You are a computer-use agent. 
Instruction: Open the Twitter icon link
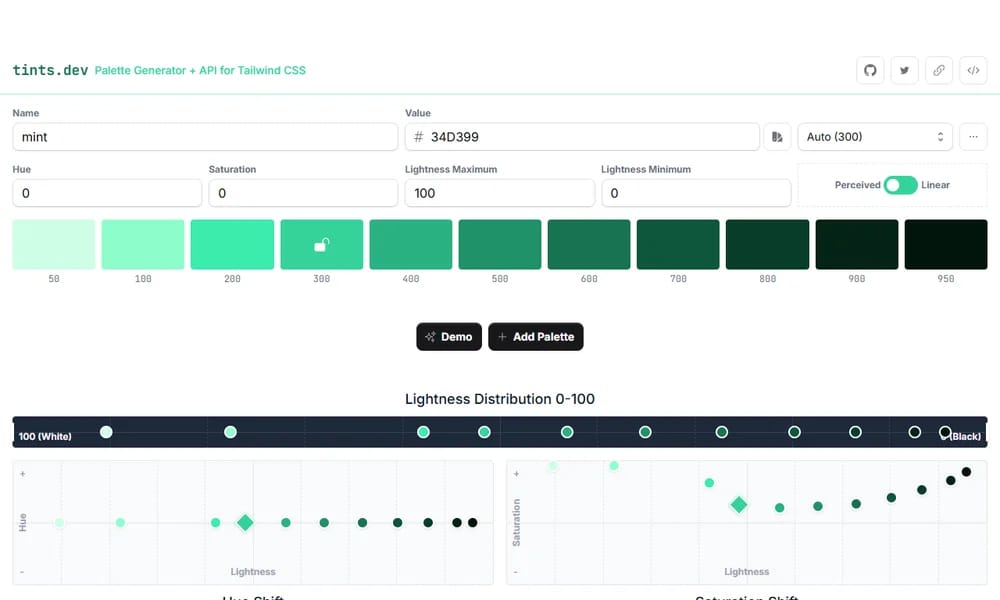904,70
